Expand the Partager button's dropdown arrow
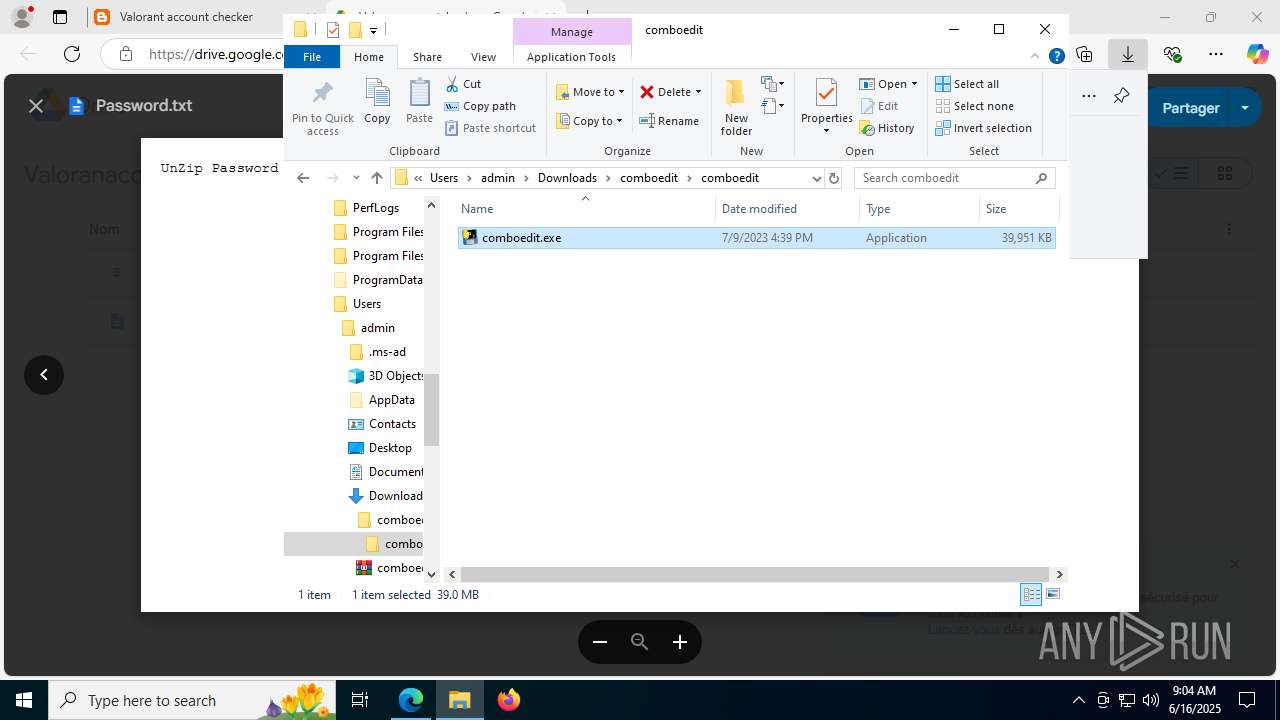 (1245, 107)
